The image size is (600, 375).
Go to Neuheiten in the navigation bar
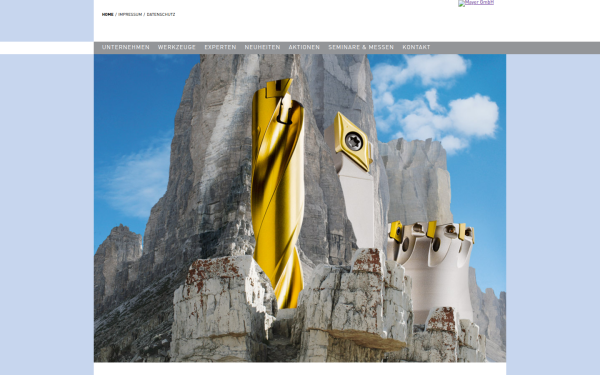pos(262,47)
